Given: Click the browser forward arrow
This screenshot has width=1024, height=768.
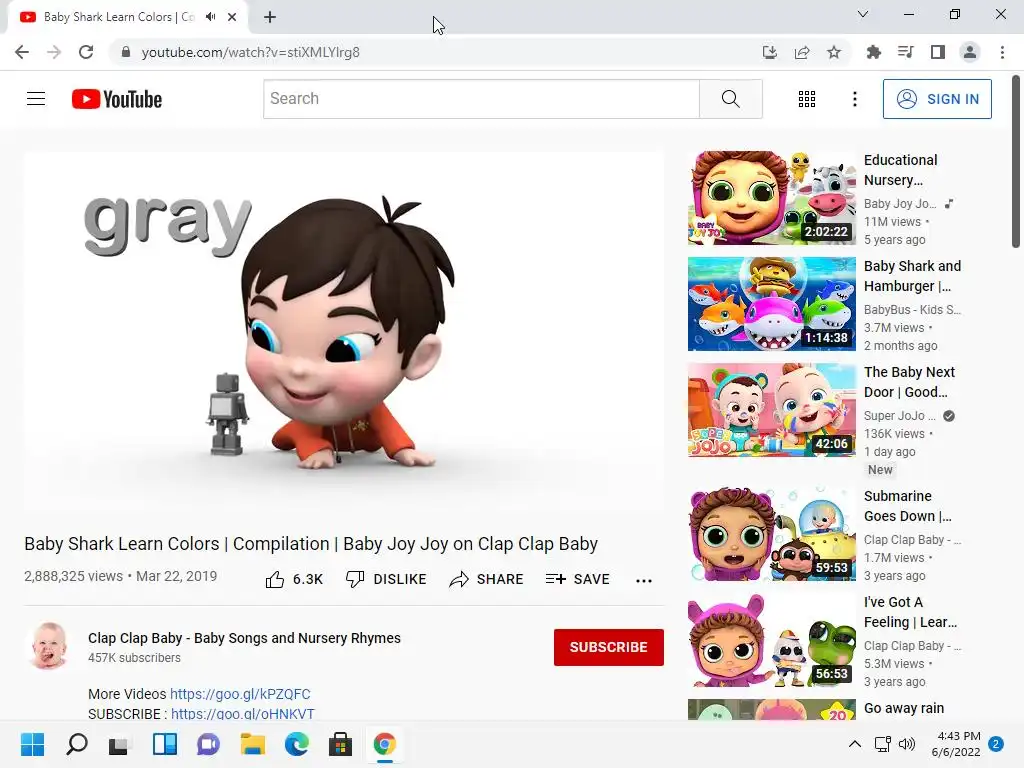Looking at the screenshot, I should coord(54,52).
